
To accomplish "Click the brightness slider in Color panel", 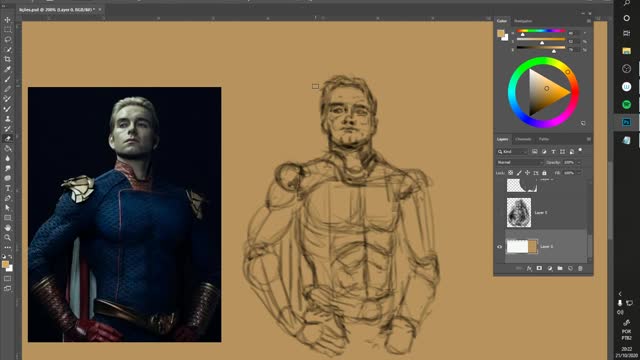I will click(x=541, y=48).
